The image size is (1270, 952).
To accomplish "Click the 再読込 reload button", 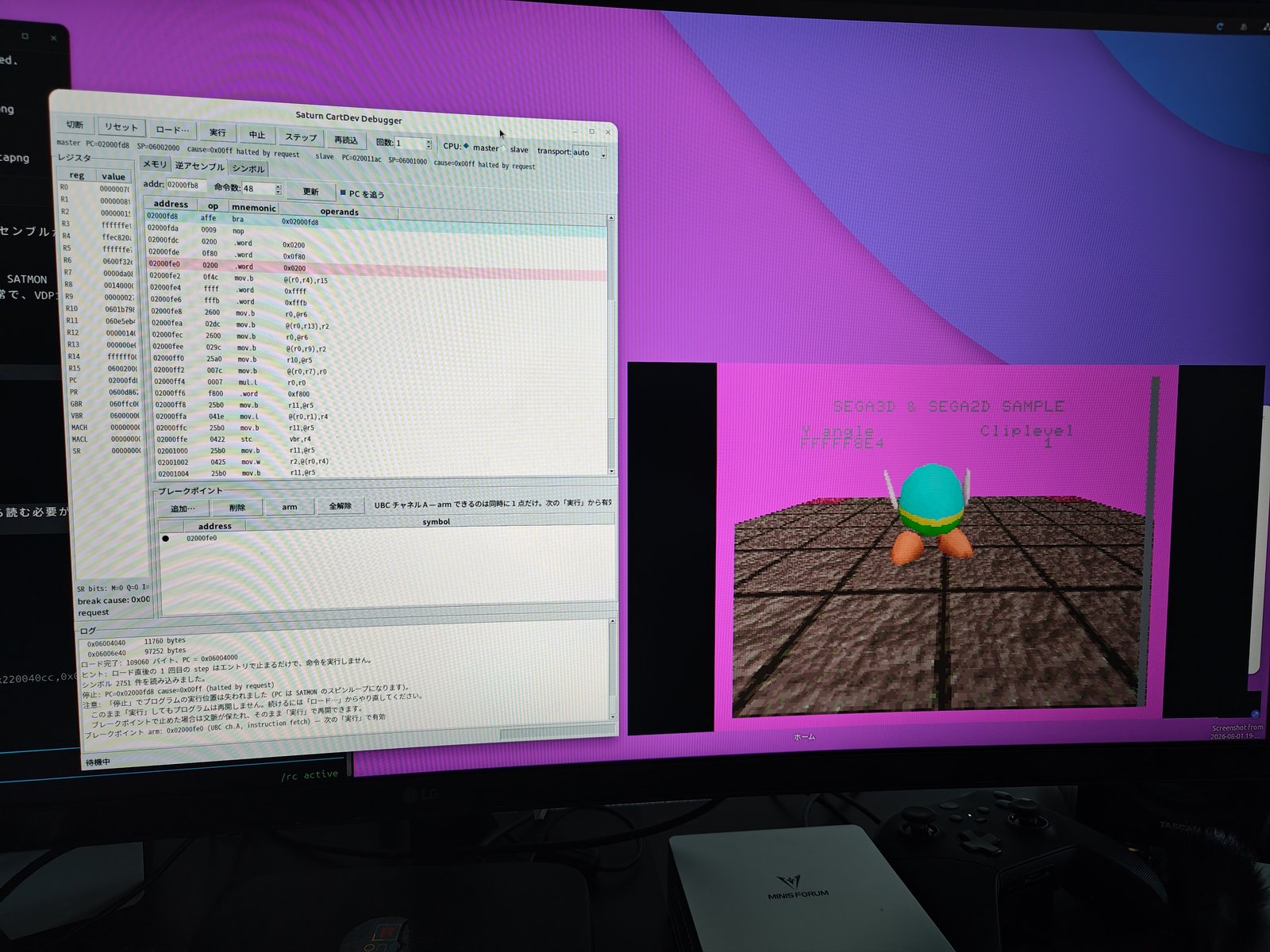I will [346, 141].
